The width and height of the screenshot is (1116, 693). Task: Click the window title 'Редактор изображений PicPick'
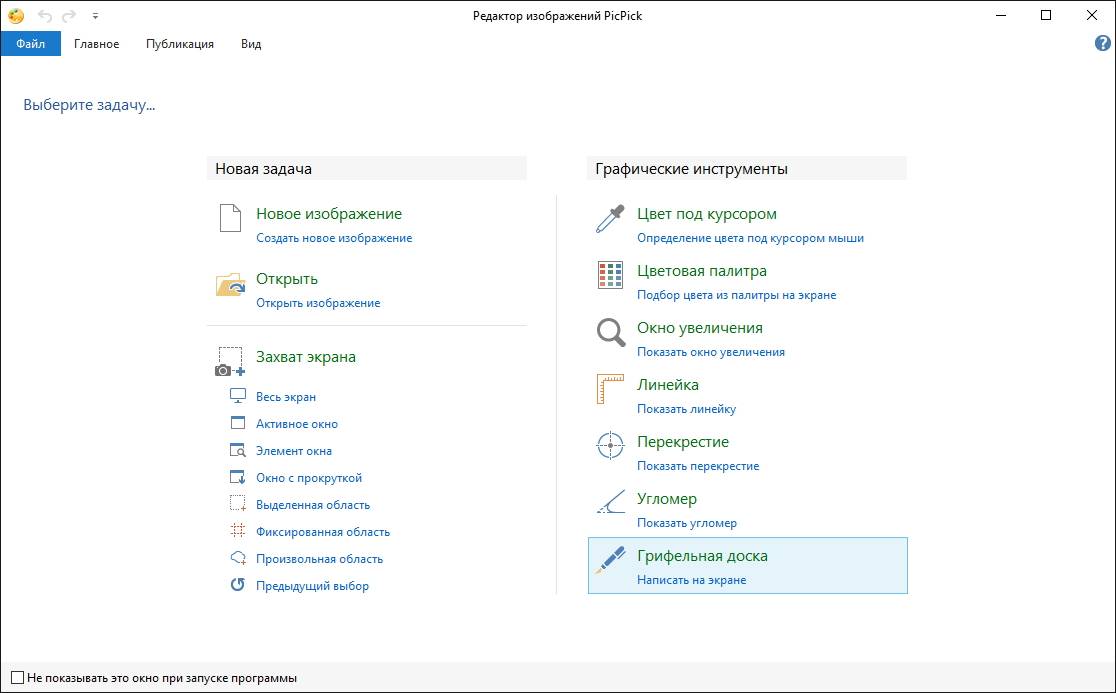557,16
